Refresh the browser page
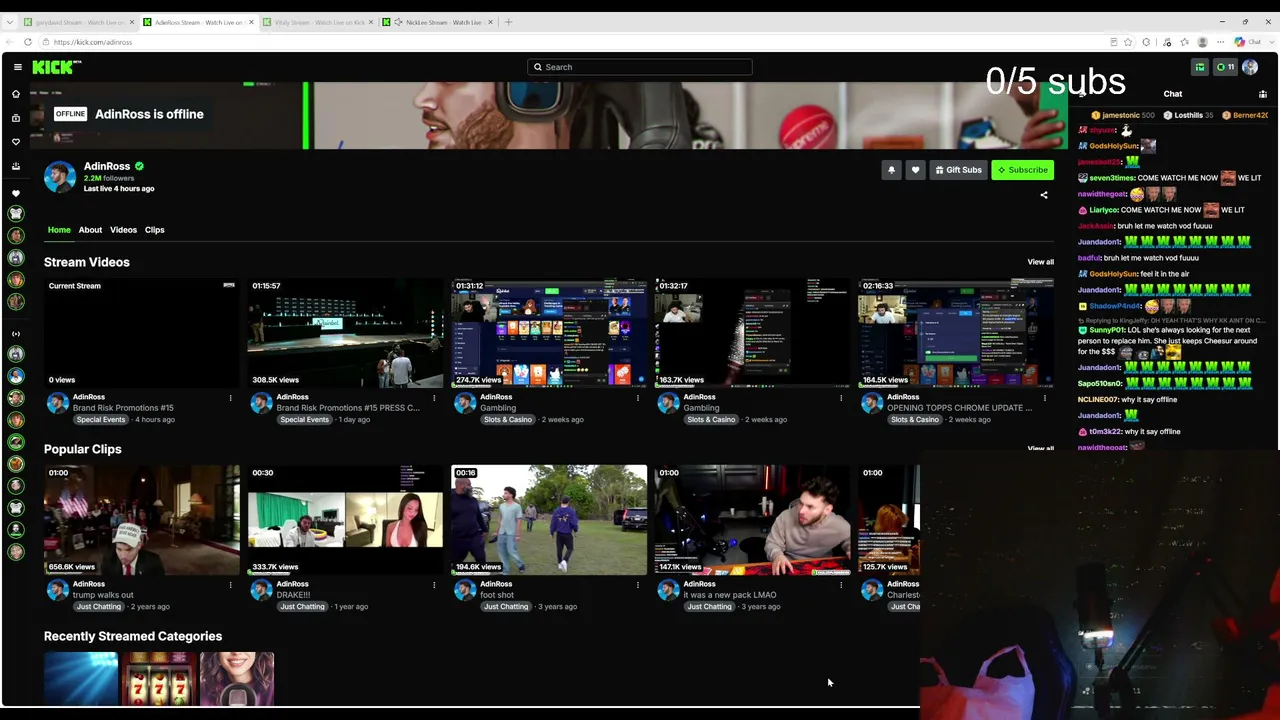Image resolution: width=1280 pixels, height=720 pixels. 28,42
